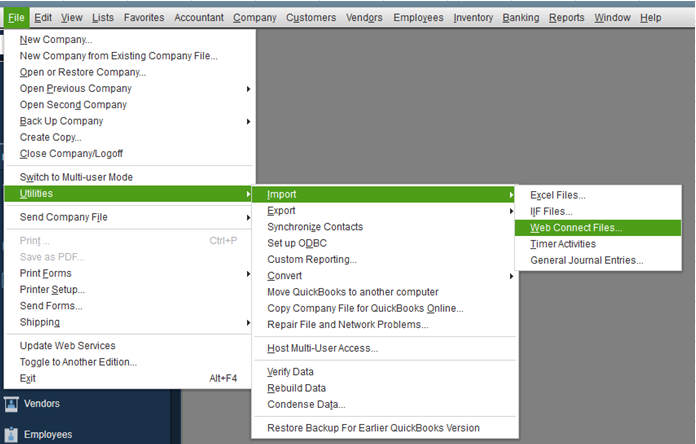Image resolution: width=696 pixels, height=444 pixels.
Task: Expand Back Up Company submenu
Action: 130,121
